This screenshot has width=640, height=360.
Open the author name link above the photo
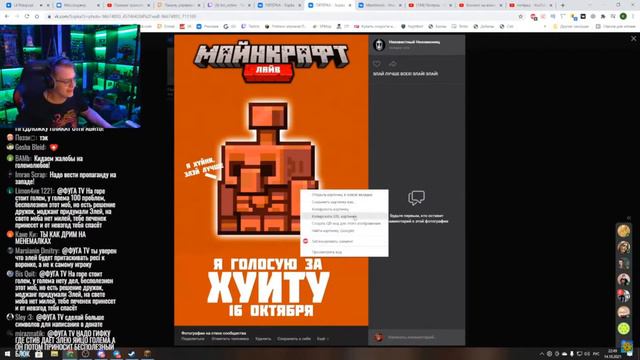click(414, 42)
